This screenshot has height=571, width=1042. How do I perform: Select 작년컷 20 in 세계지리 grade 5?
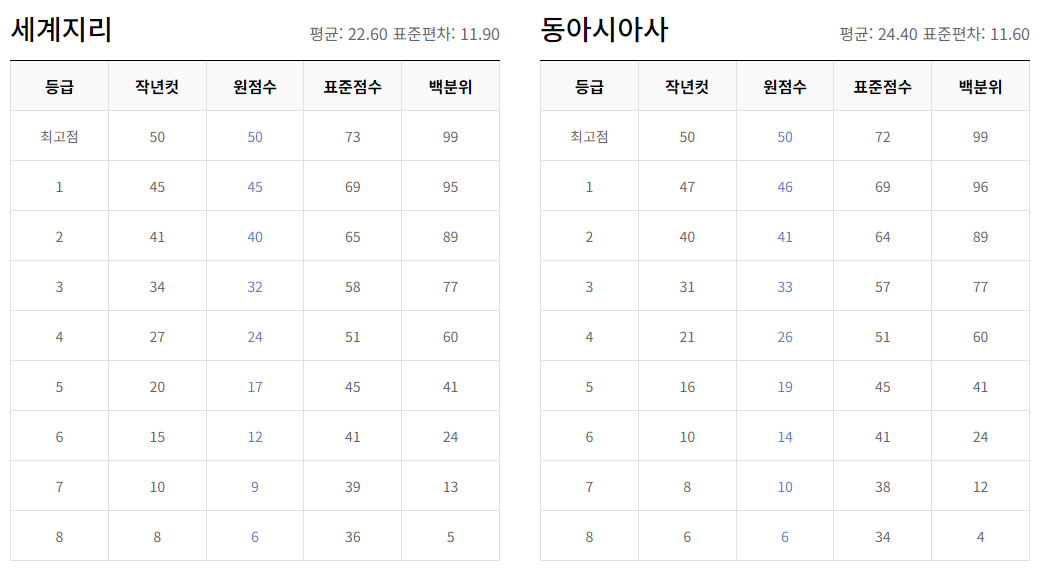tap(157, 387)
